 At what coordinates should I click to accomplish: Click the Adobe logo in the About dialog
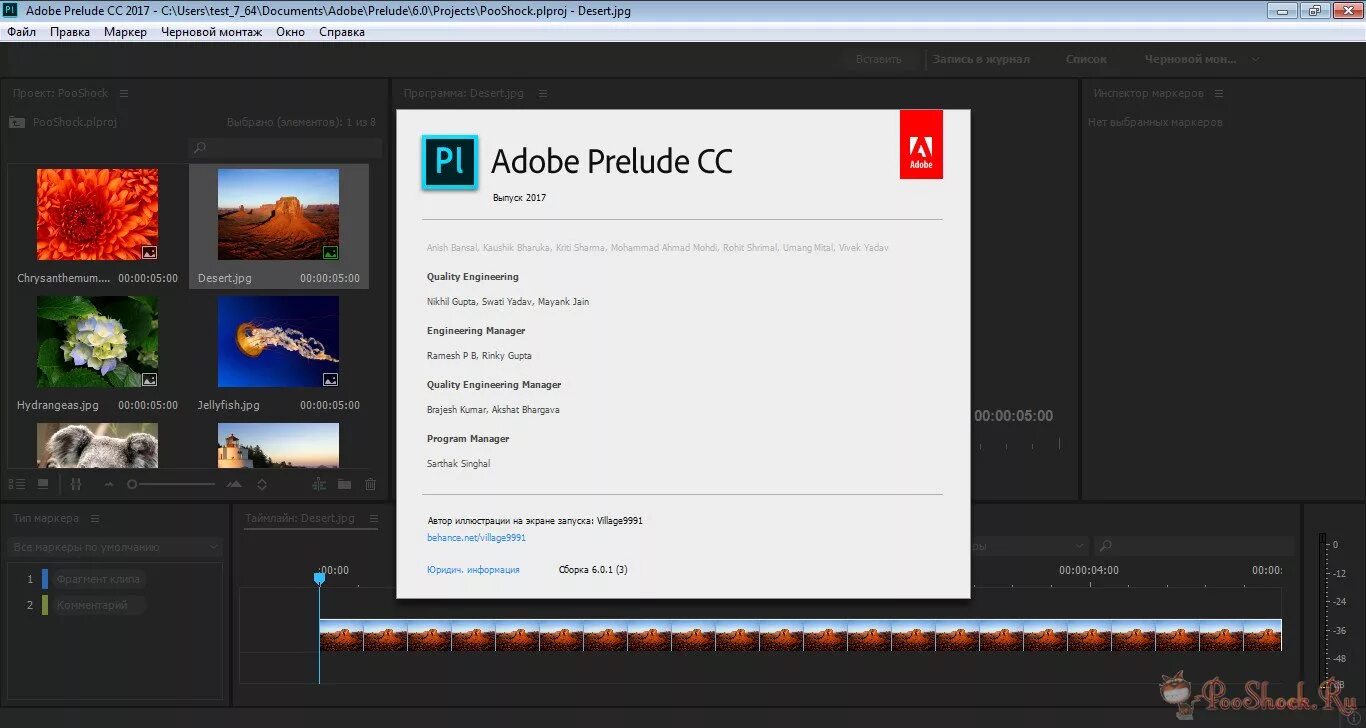tap(921, 144)
